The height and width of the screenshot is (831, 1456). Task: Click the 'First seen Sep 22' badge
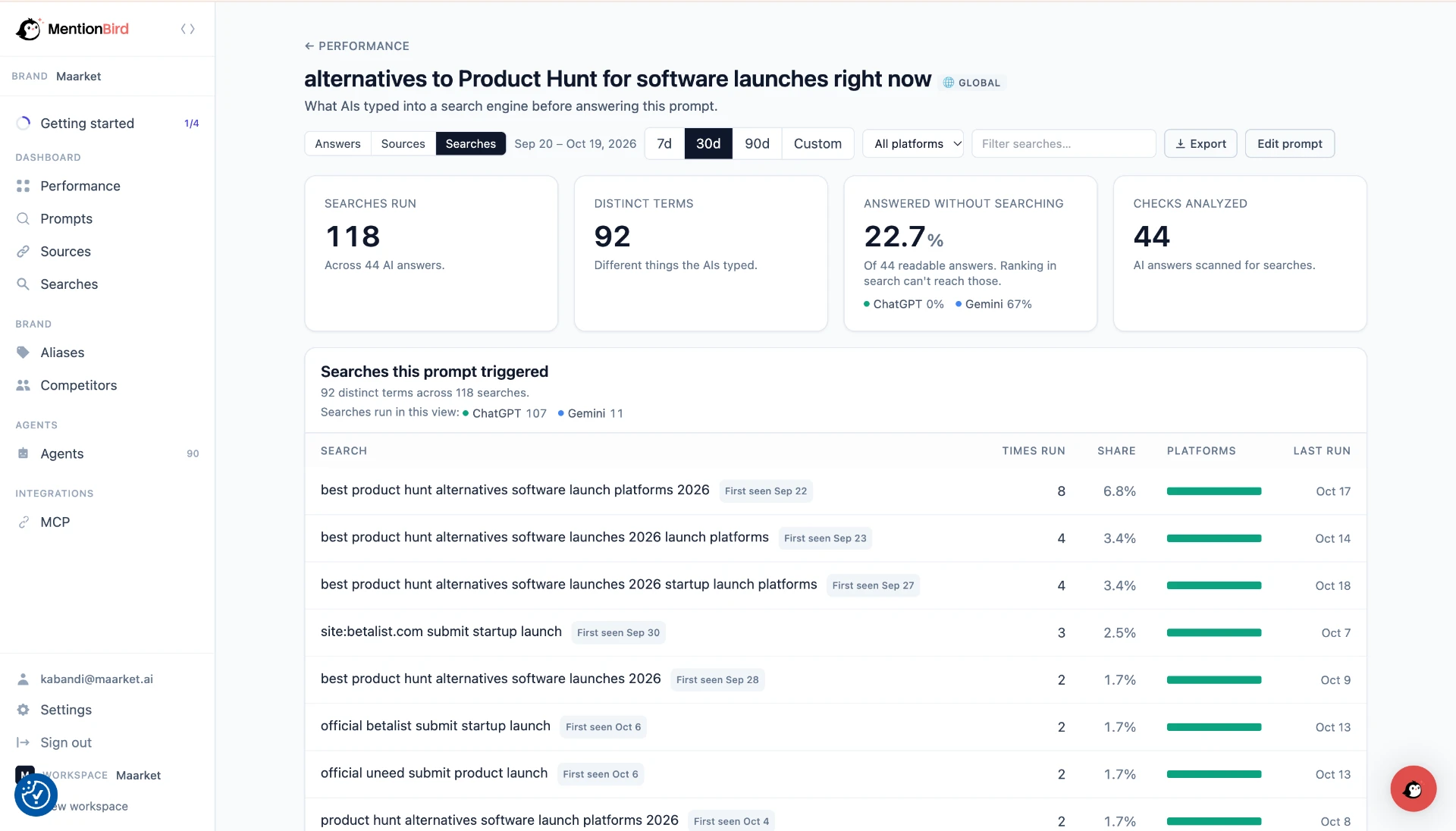(765, 491)
